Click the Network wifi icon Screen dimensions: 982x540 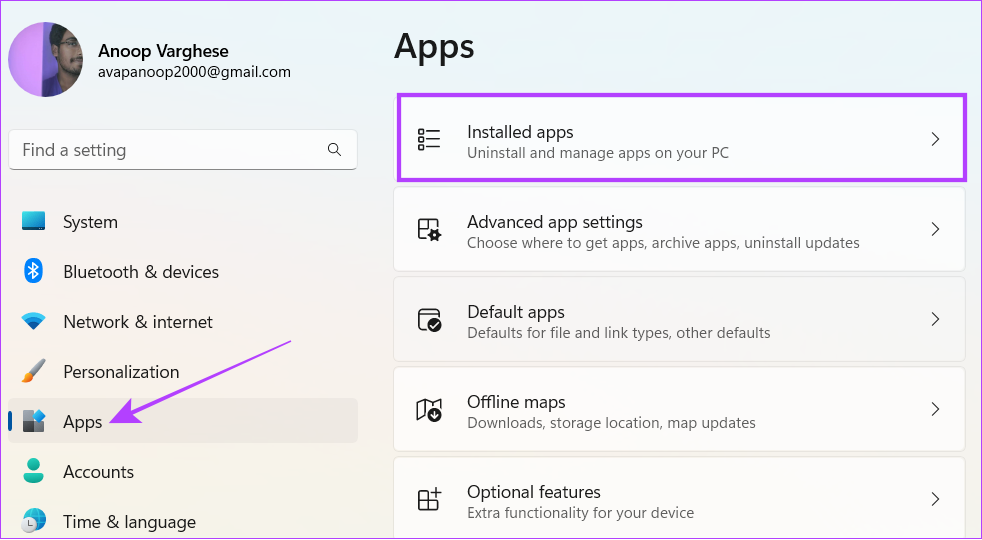[x=33, y=321]
